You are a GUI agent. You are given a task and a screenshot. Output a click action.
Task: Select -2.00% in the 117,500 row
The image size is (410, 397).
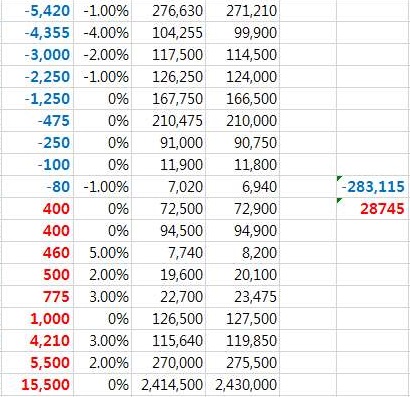click(102, 55)
